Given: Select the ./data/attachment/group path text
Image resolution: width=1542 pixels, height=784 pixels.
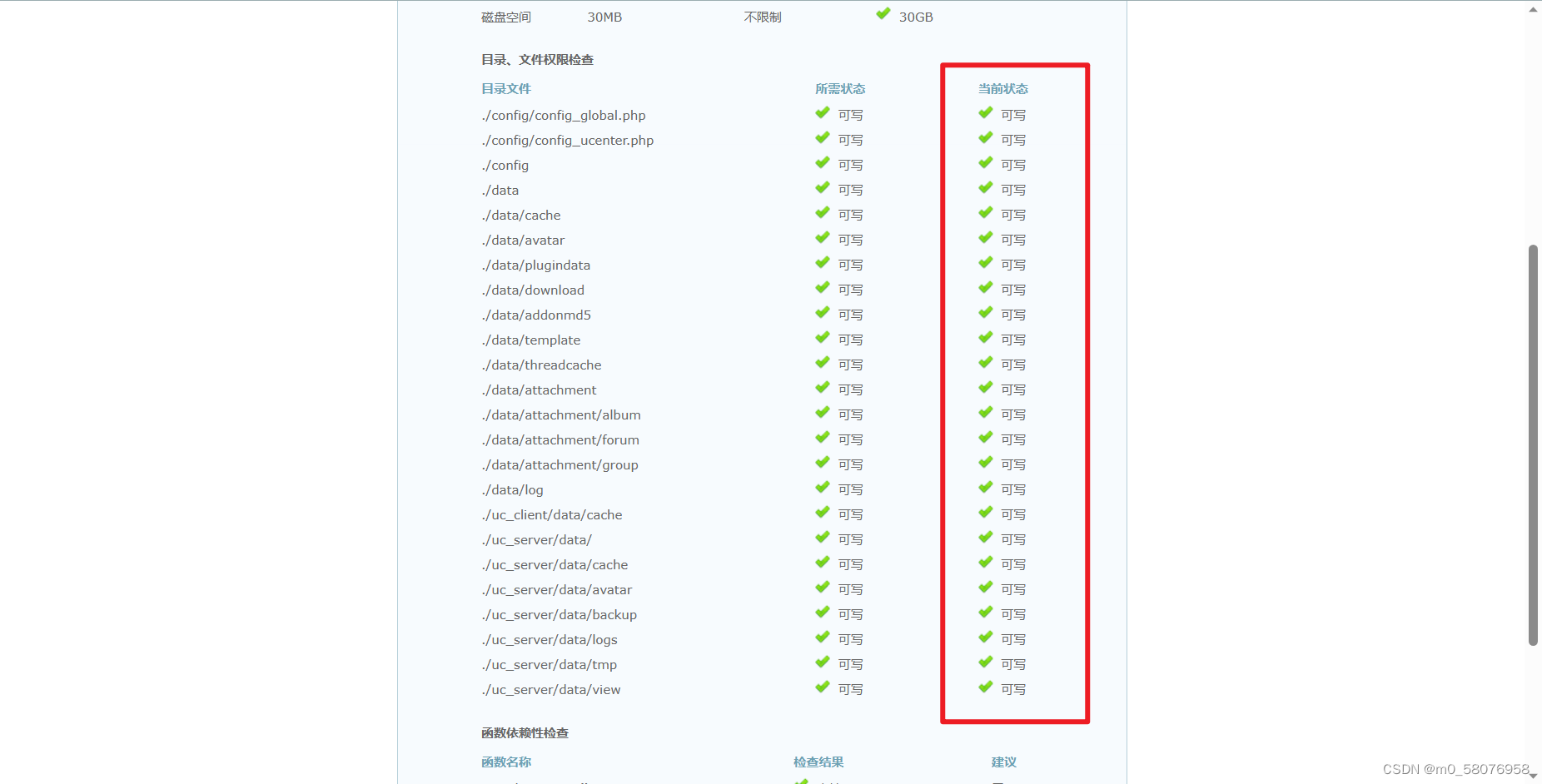Looking at the screenshot, I should (560, 464).
